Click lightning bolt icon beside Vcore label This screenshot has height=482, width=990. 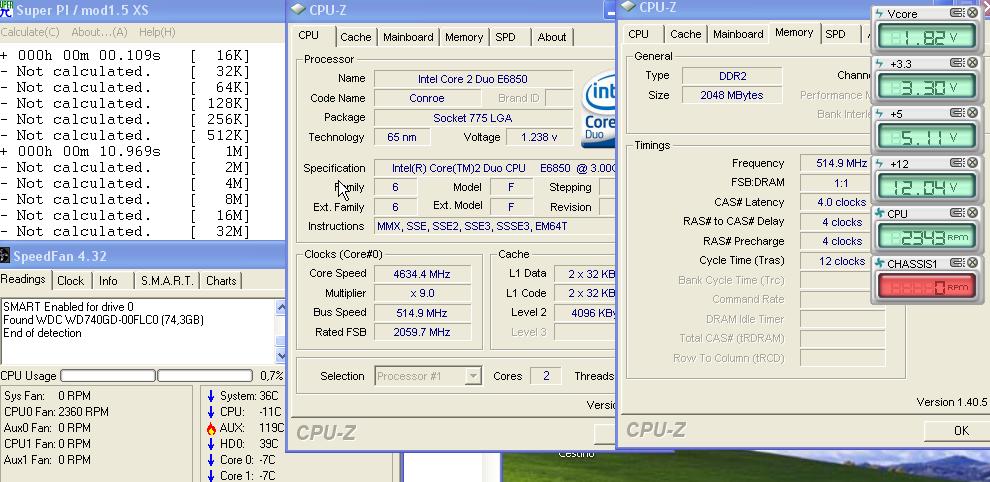tap(880, 13)
